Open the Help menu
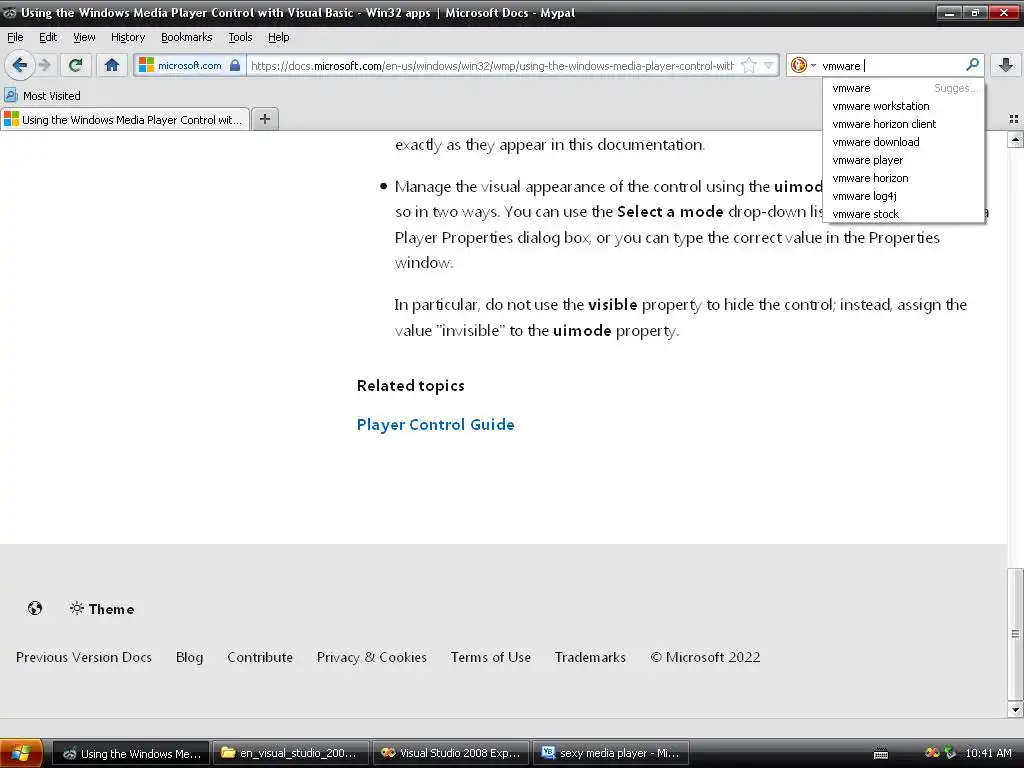The height and width of the screenshot is (768, 1024). point(278,37)
